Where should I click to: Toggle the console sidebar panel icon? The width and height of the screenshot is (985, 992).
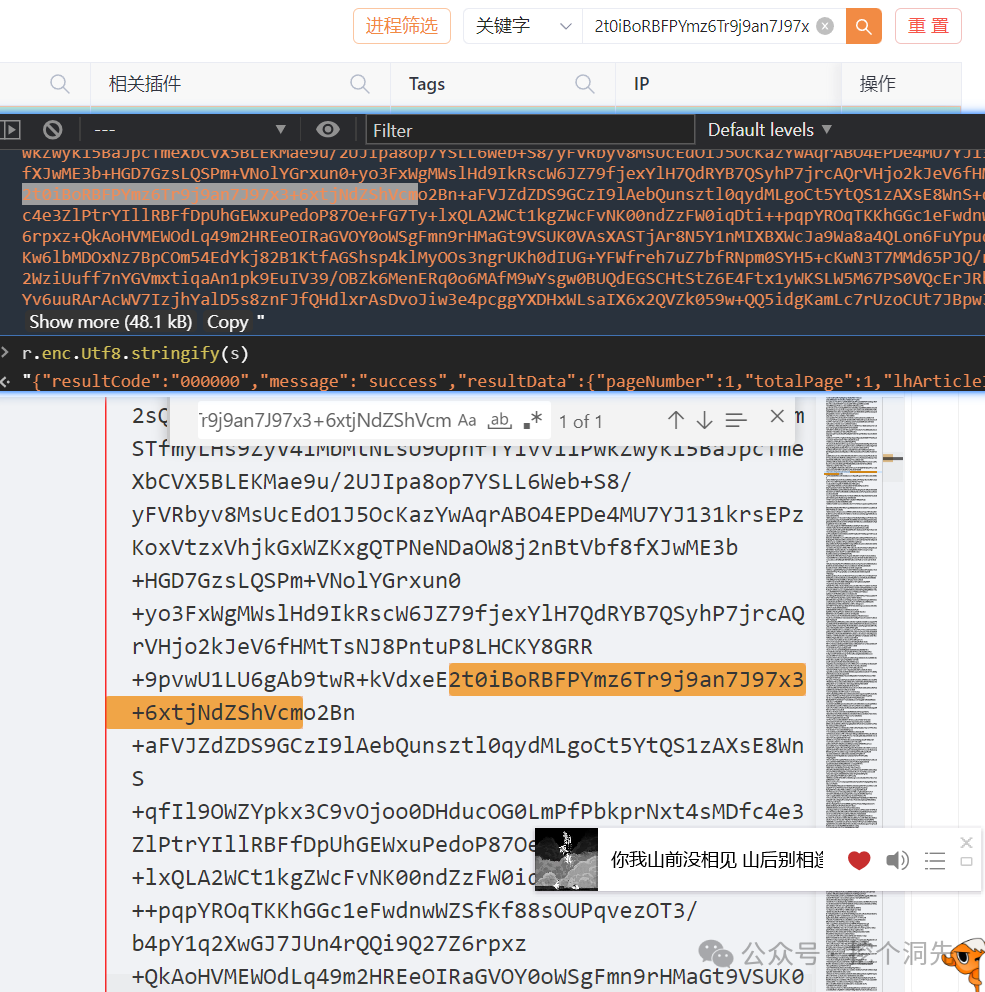pos(10,130)
